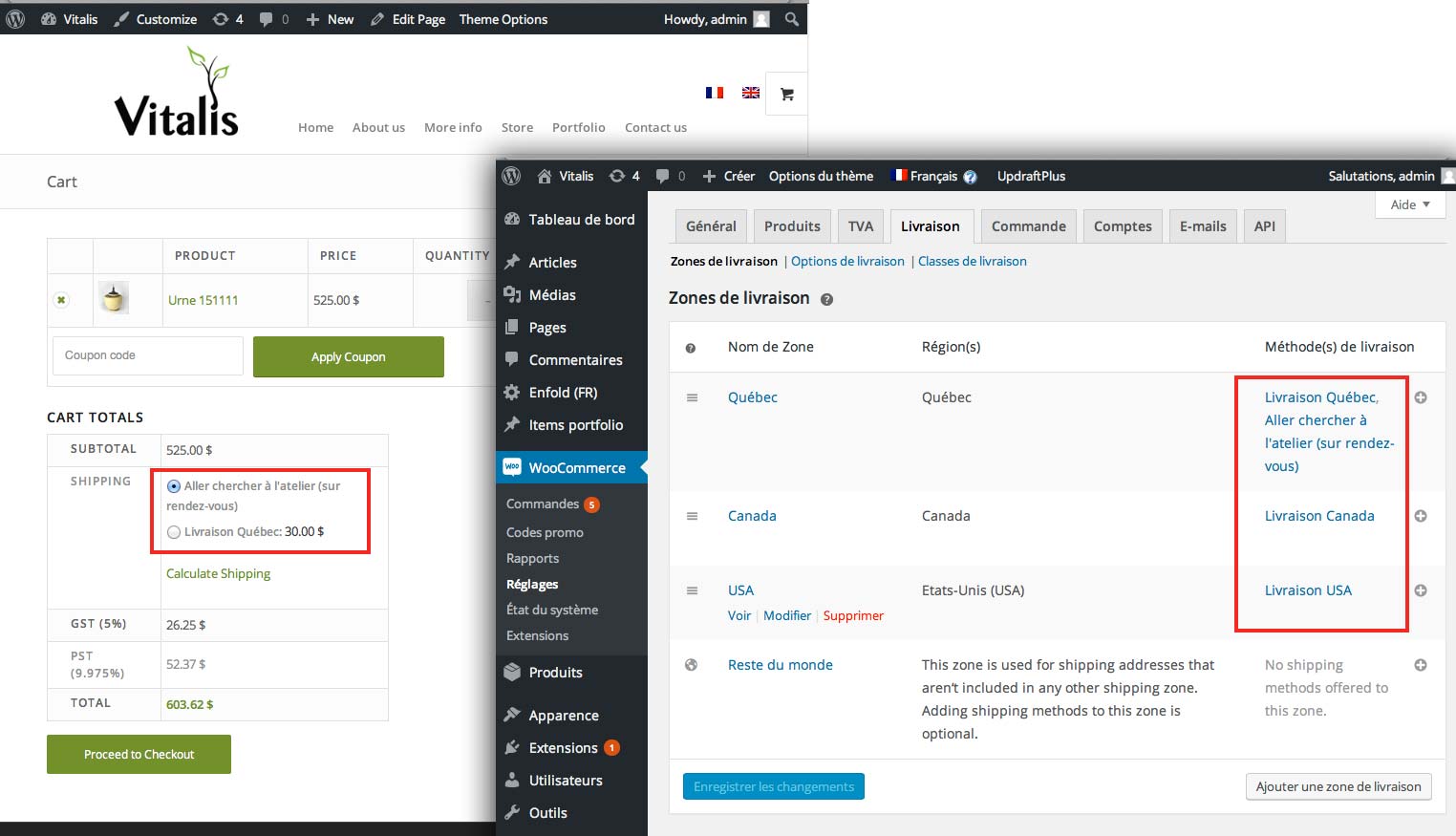Expand Calculate Shipping section
1456x836 pixels.
[x=218, y=573]
